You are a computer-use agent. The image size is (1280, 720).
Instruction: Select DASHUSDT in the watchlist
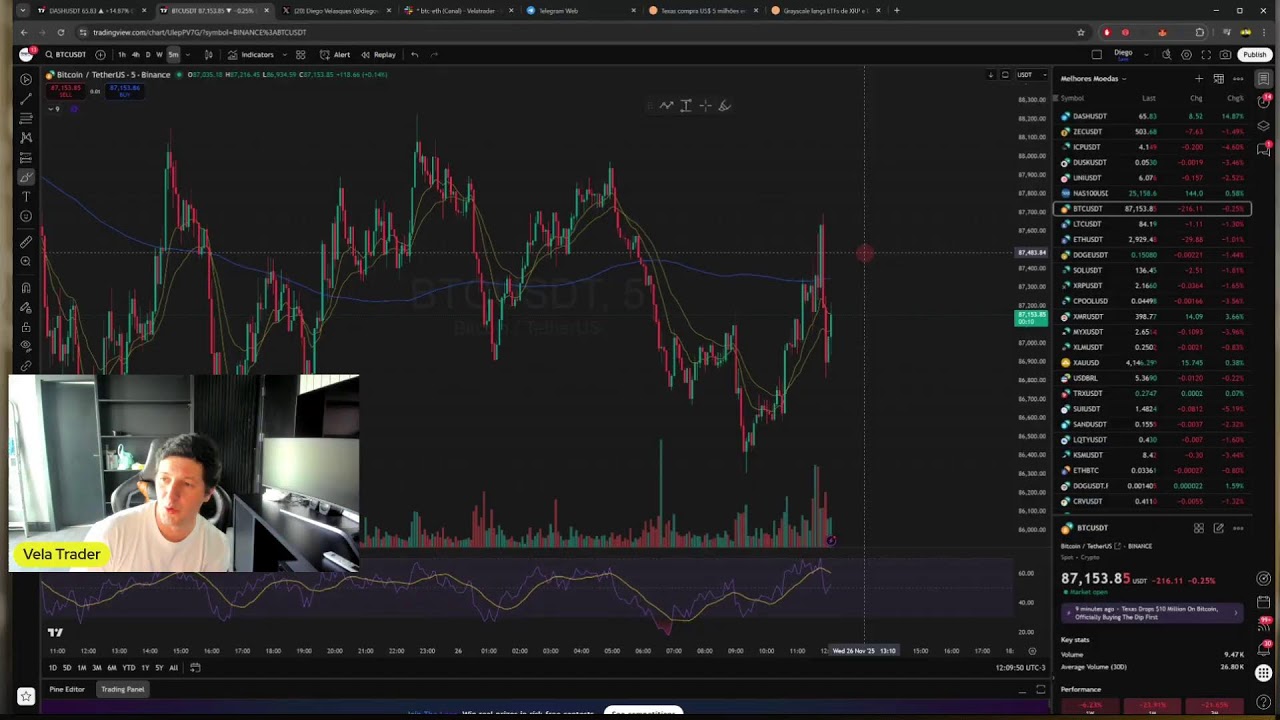click(x=1152, y=116)
